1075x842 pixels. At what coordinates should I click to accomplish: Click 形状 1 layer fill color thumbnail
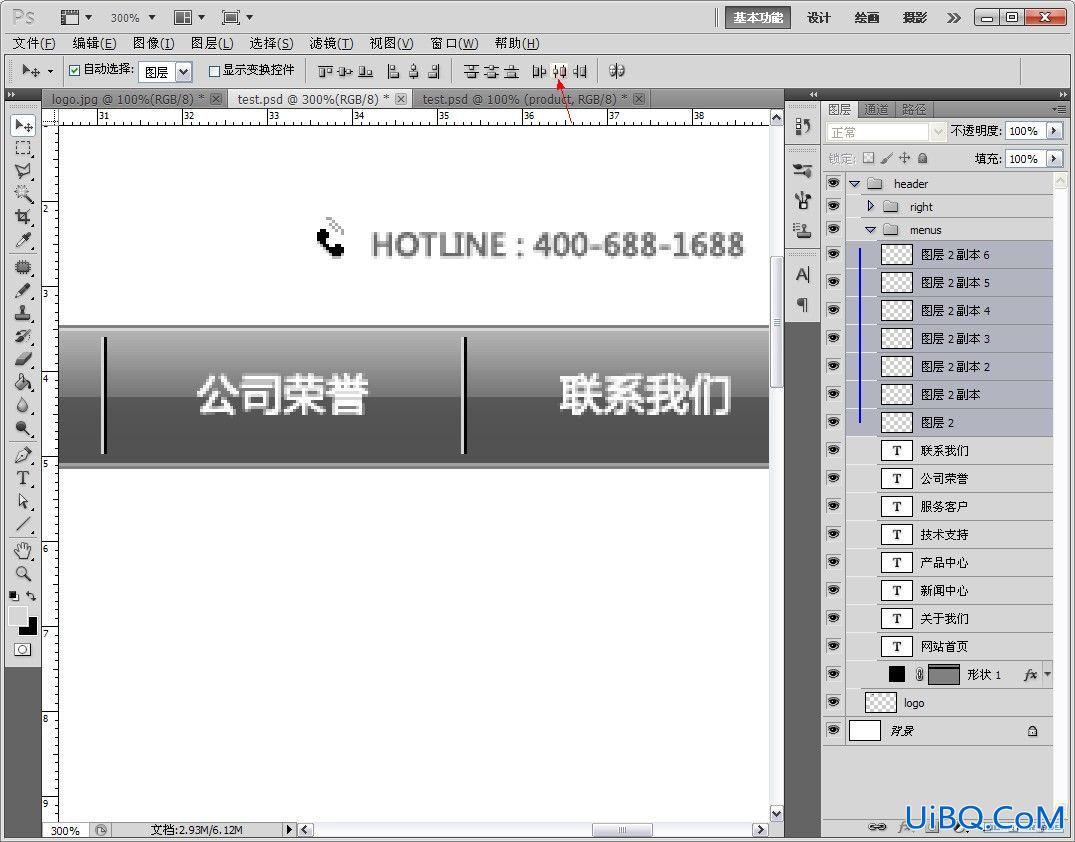[x=897, y=674]
